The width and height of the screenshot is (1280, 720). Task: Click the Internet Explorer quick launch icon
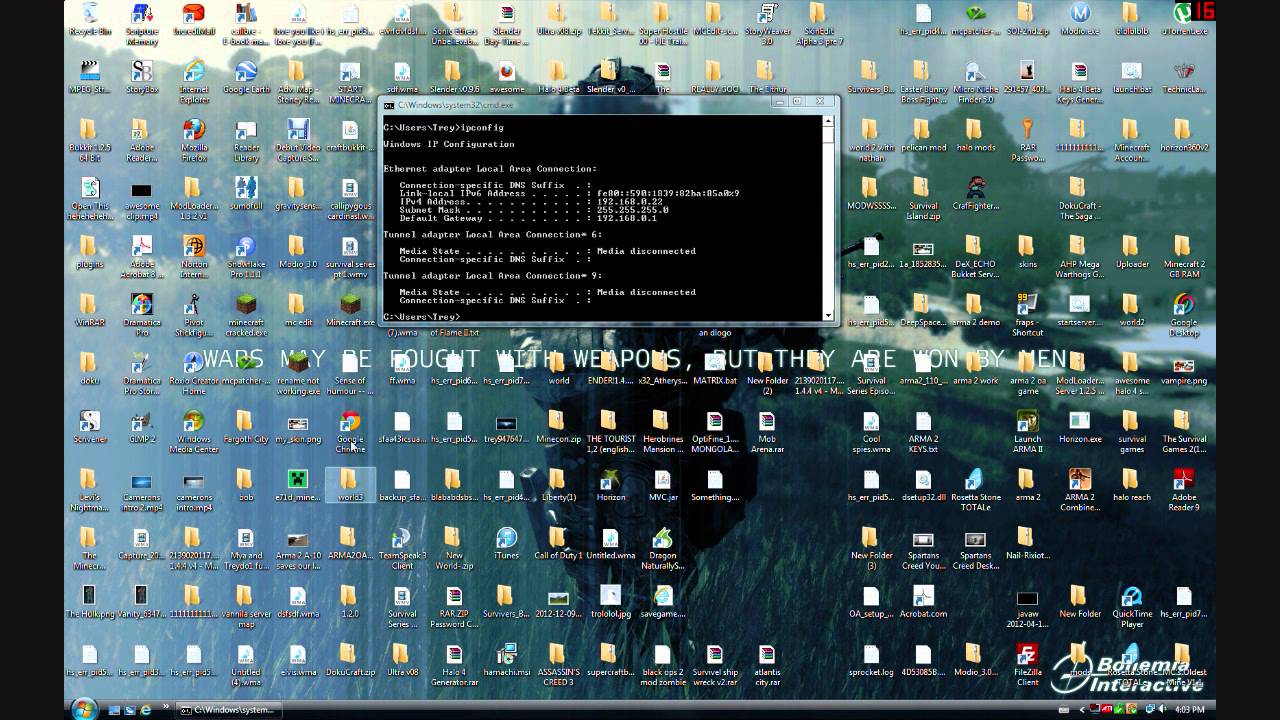tap(145, 710)
